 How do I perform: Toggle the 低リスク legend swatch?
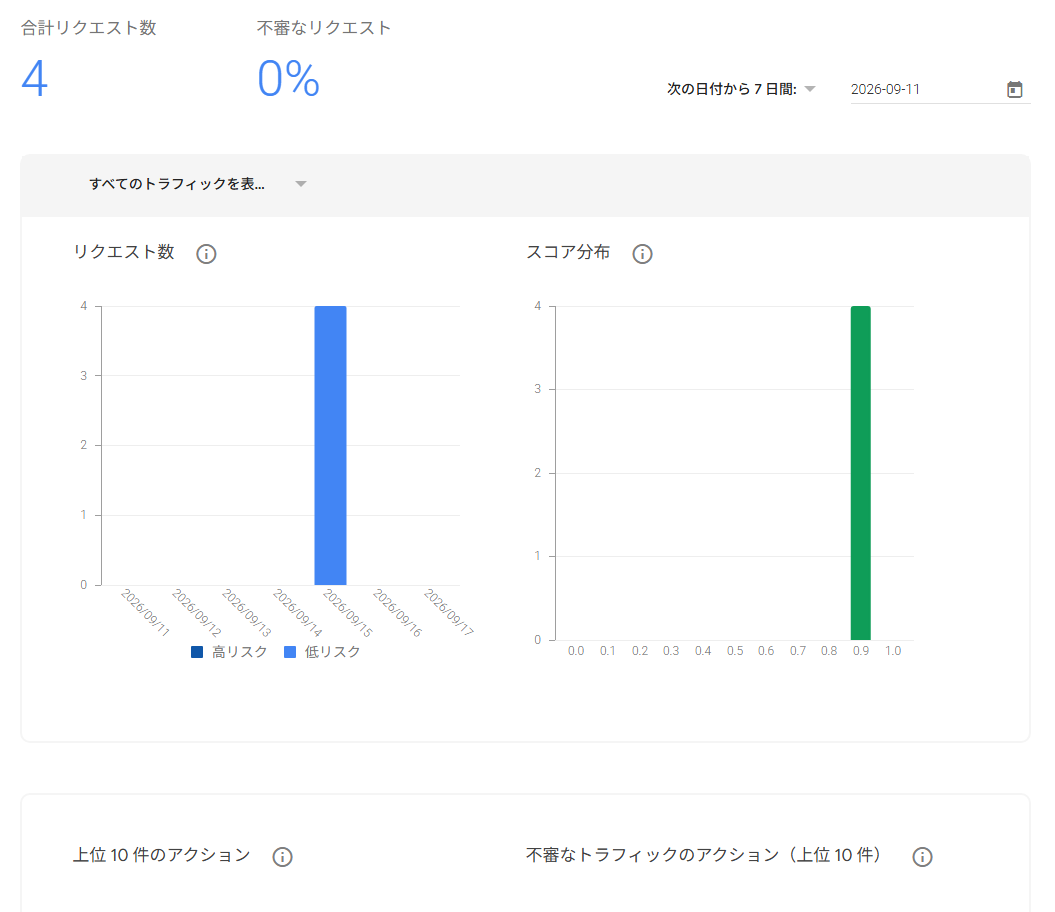(x=290, y=652)
